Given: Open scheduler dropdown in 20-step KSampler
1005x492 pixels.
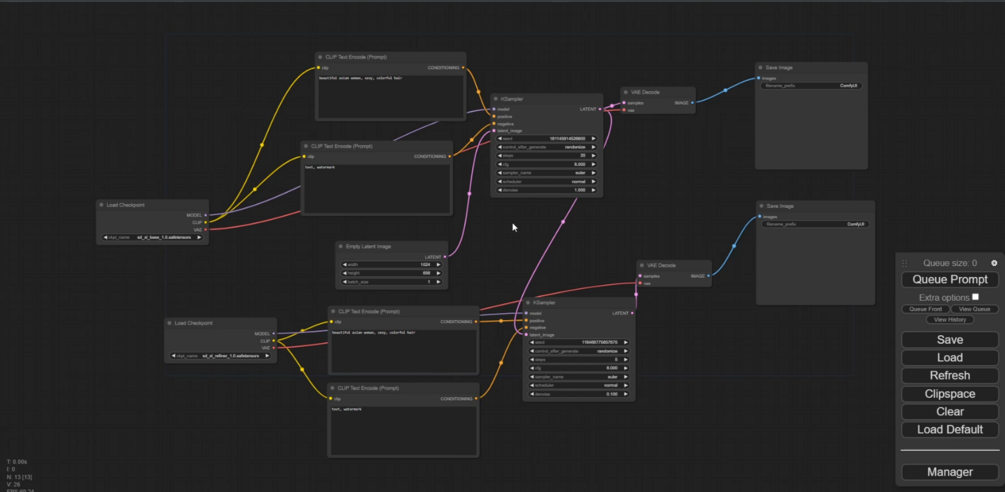Looking at the screenshot, I should pyautogui.click(x=547, y=181).
